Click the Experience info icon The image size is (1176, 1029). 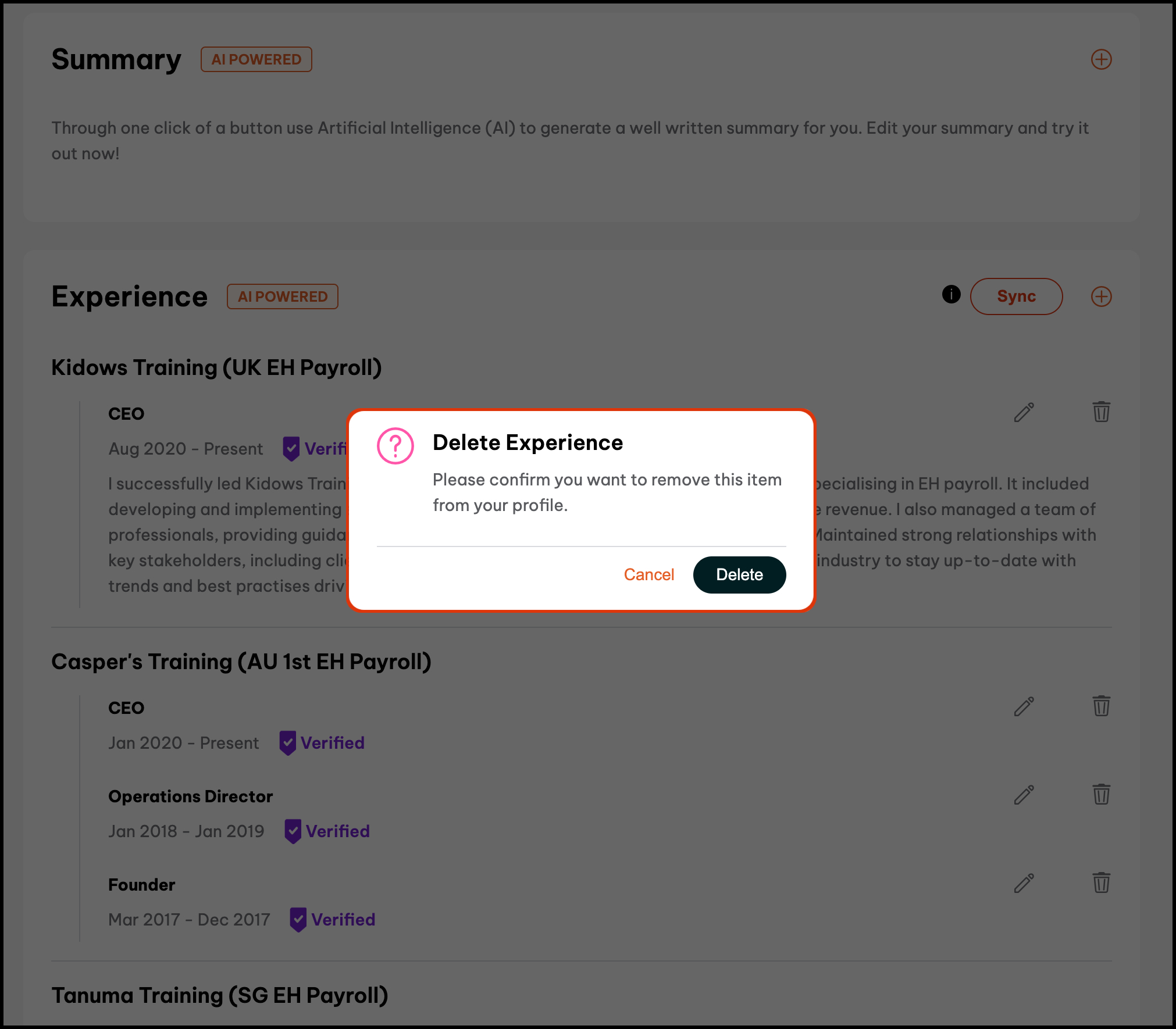click(x=952, y=295)
